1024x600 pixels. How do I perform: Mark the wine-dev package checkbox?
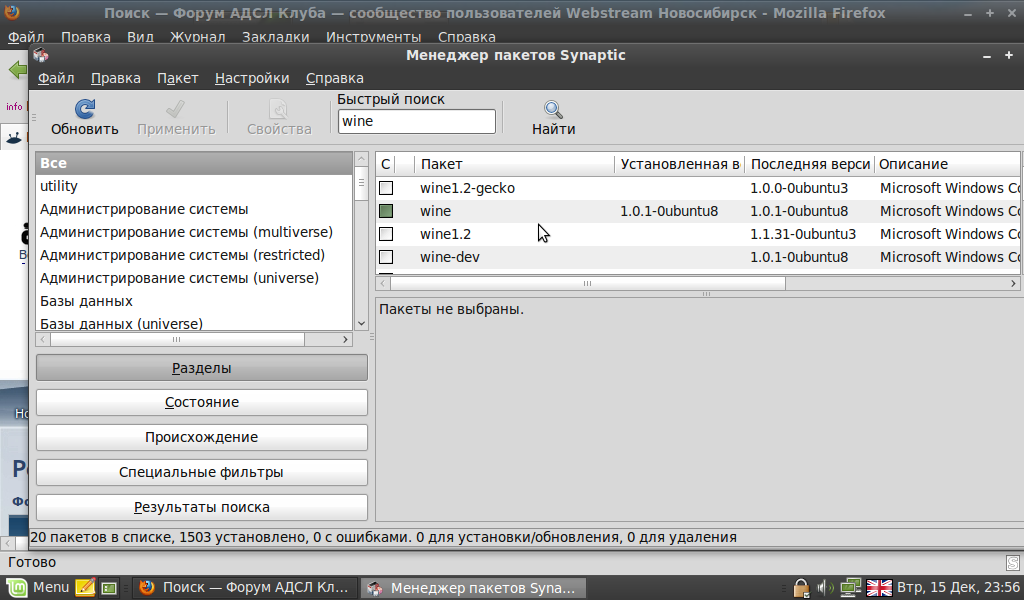coord(386,257)
